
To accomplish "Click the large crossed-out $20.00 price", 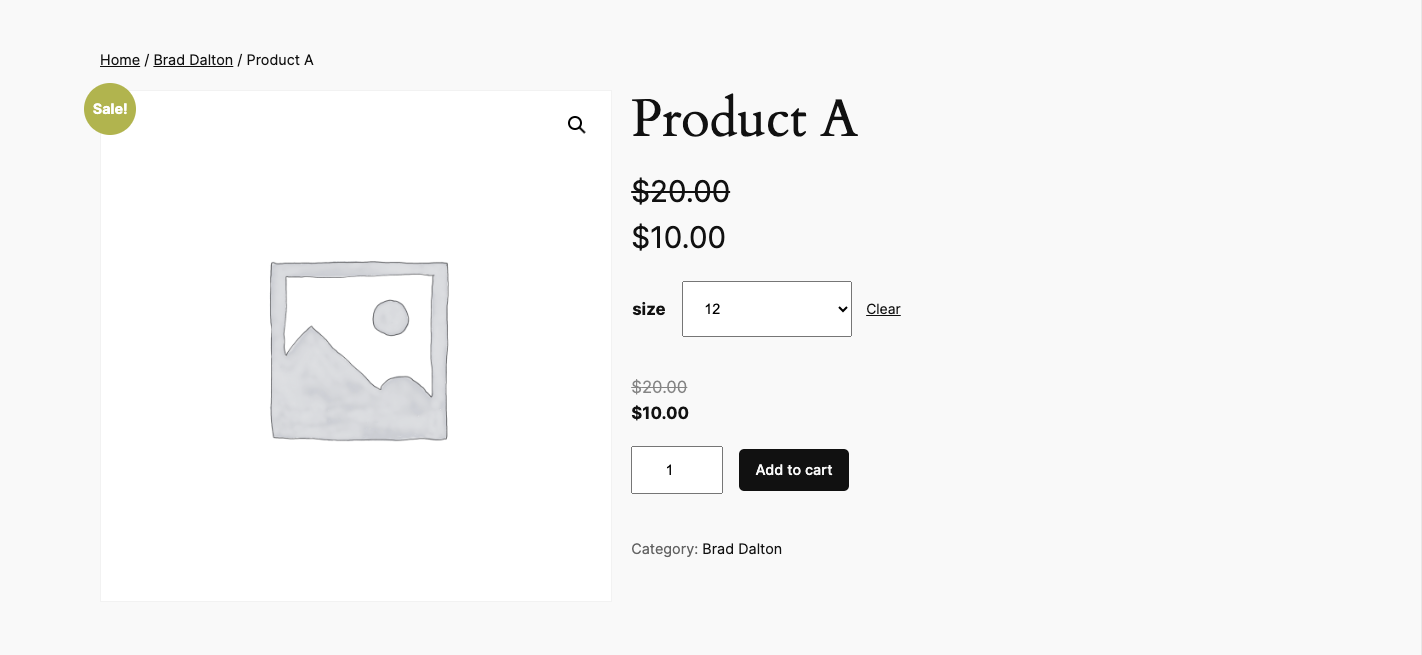I will [x=681, y=191].
